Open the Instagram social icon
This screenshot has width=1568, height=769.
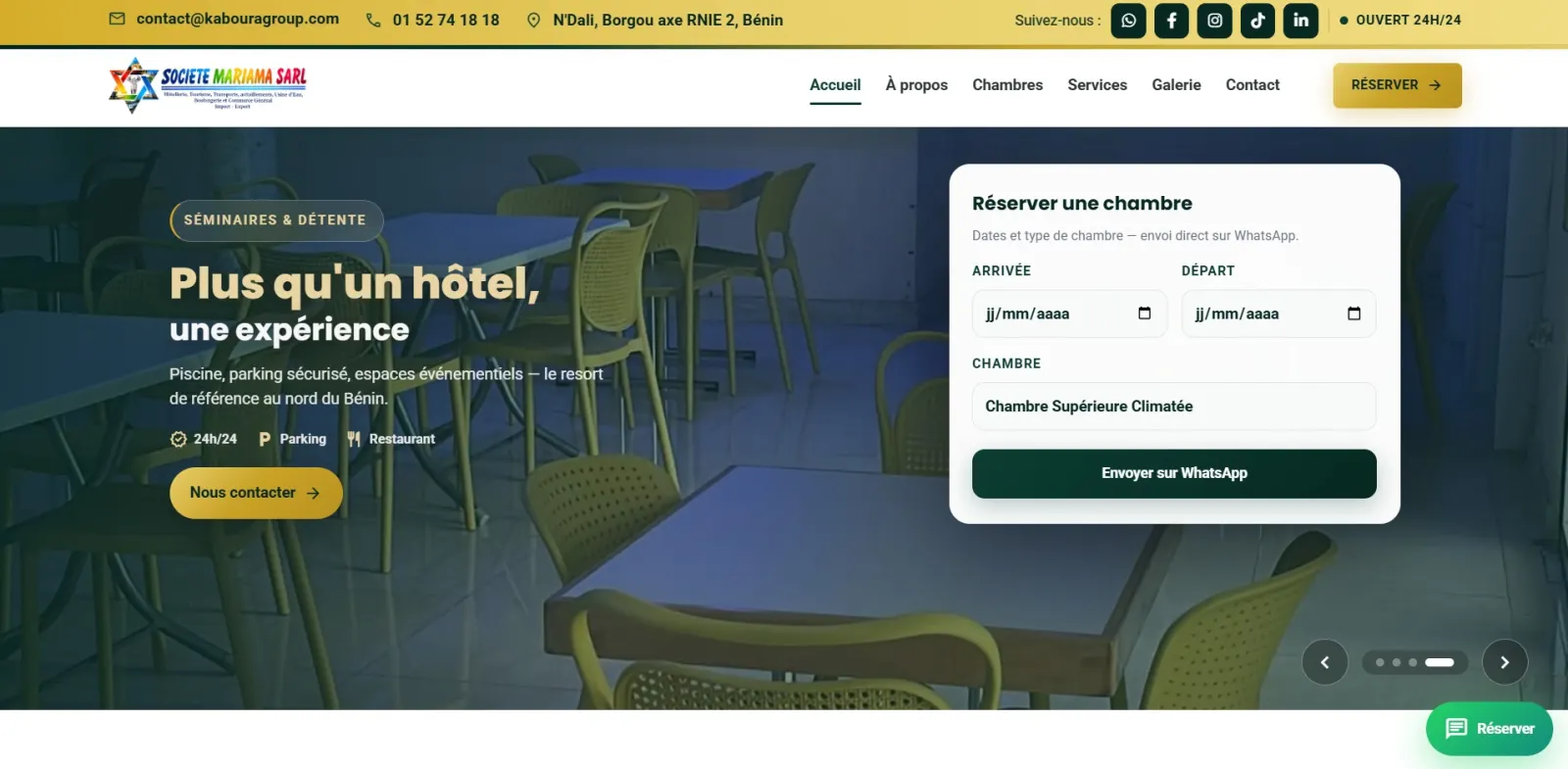coord(1214,21)
